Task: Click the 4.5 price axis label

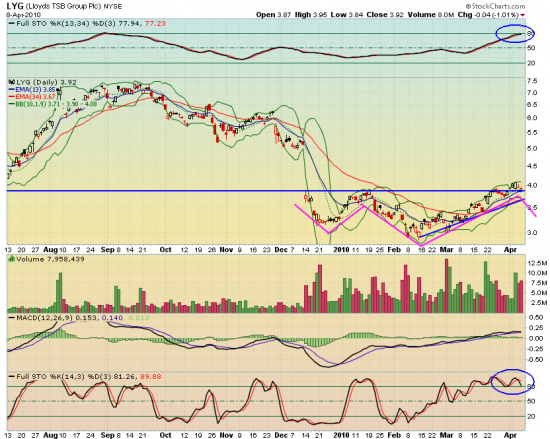Action: click(532, 166)
